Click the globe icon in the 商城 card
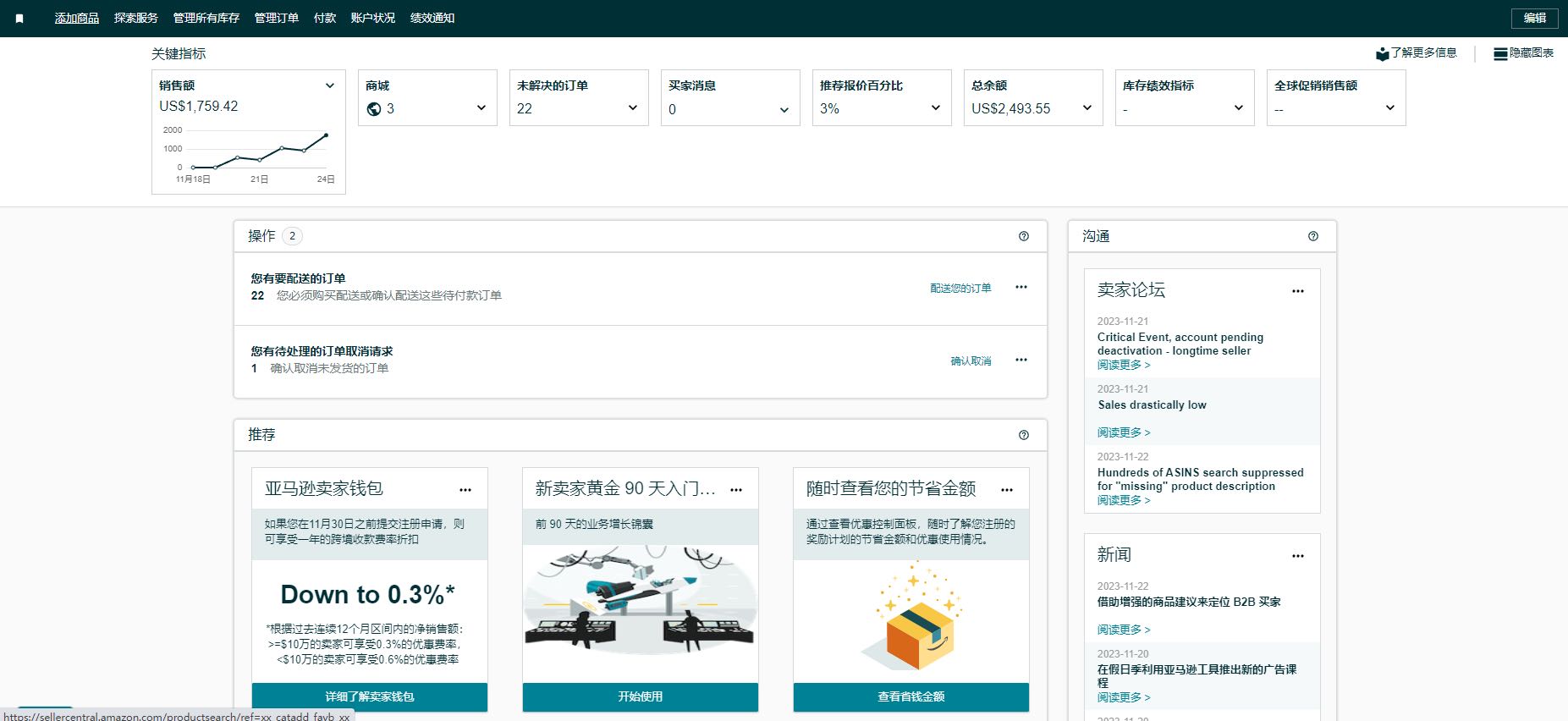This screenshot has height=721, width=1568. 374,108
